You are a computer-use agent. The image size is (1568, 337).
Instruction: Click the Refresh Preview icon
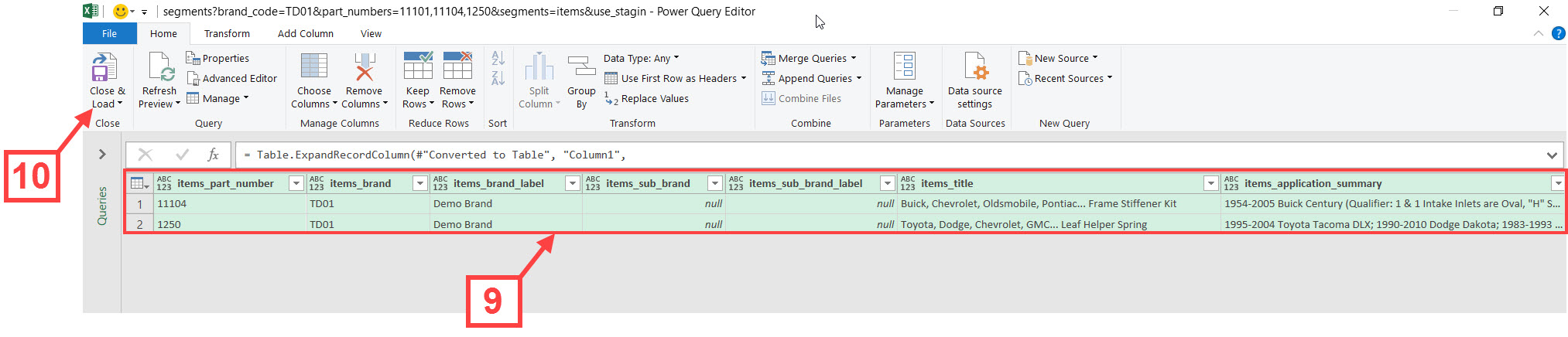click(161, 66)
